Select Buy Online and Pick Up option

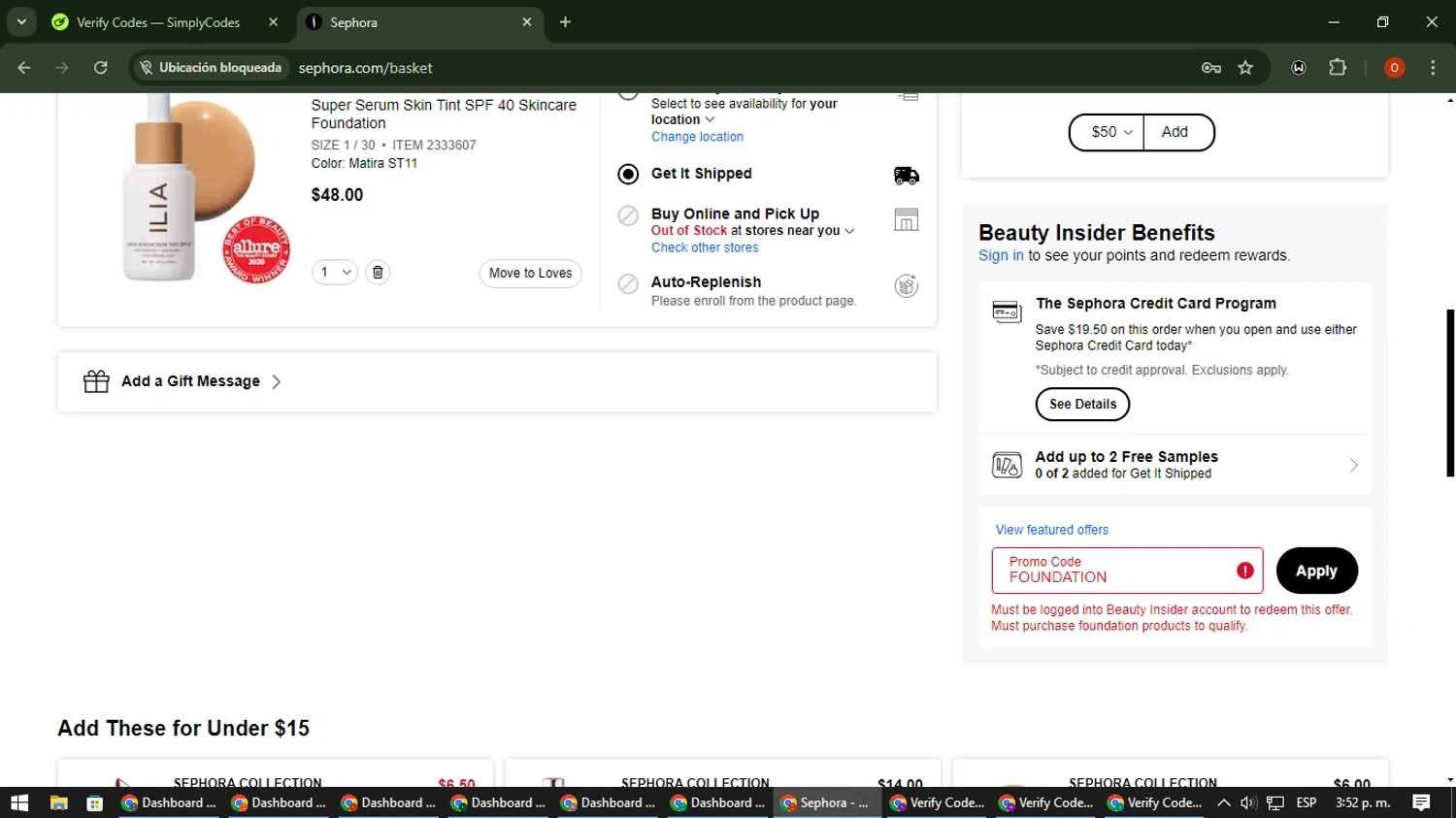(x=628, y=215)
